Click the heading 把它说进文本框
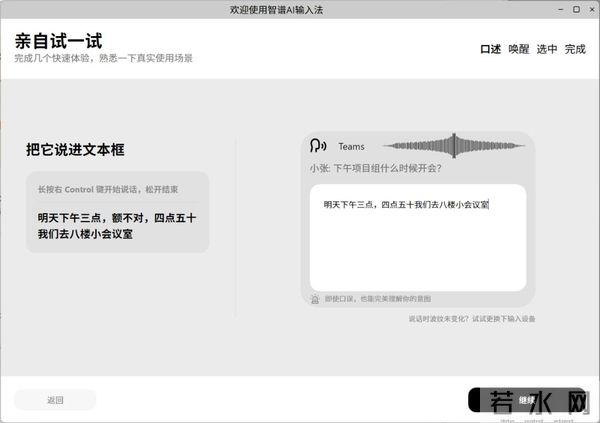 [x=75, y=150]
